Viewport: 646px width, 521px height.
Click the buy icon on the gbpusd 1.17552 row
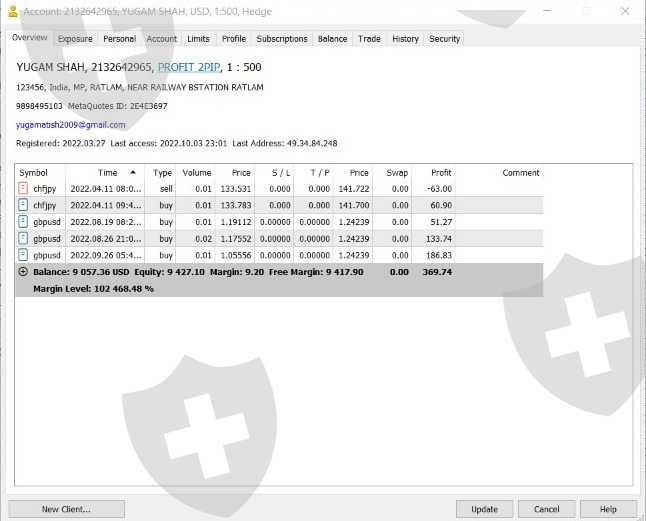[x=23, y=239]
